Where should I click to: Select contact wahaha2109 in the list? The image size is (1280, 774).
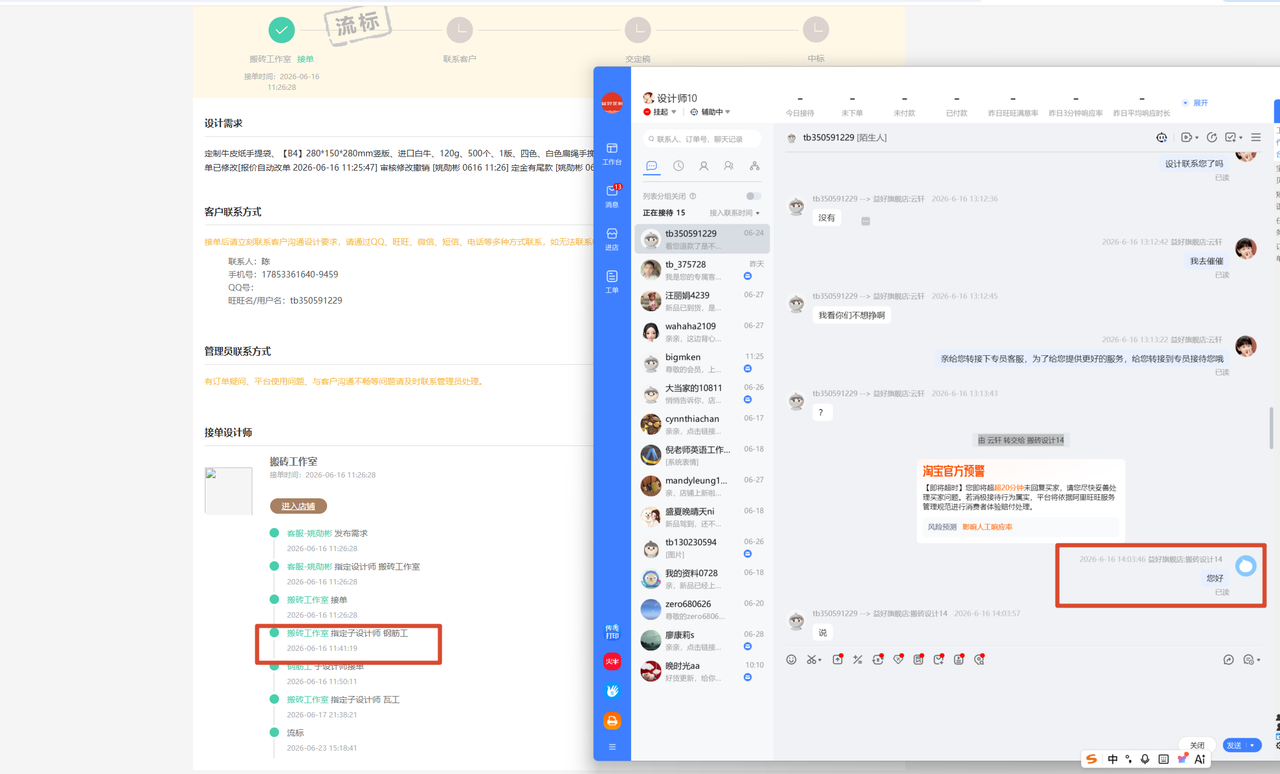coord(702,332)
